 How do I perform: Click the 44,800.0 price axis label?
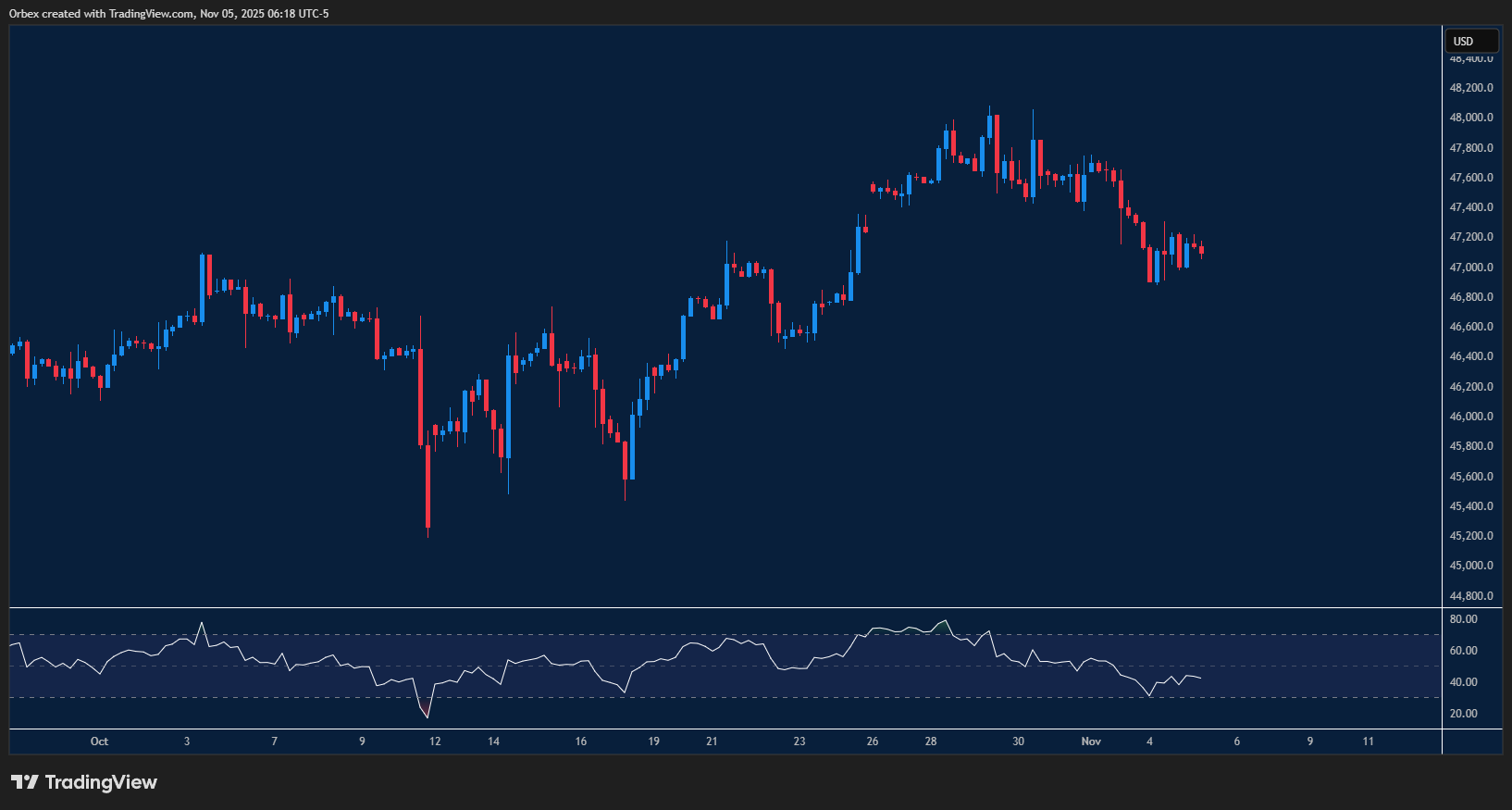click(x=1470, y=596)
